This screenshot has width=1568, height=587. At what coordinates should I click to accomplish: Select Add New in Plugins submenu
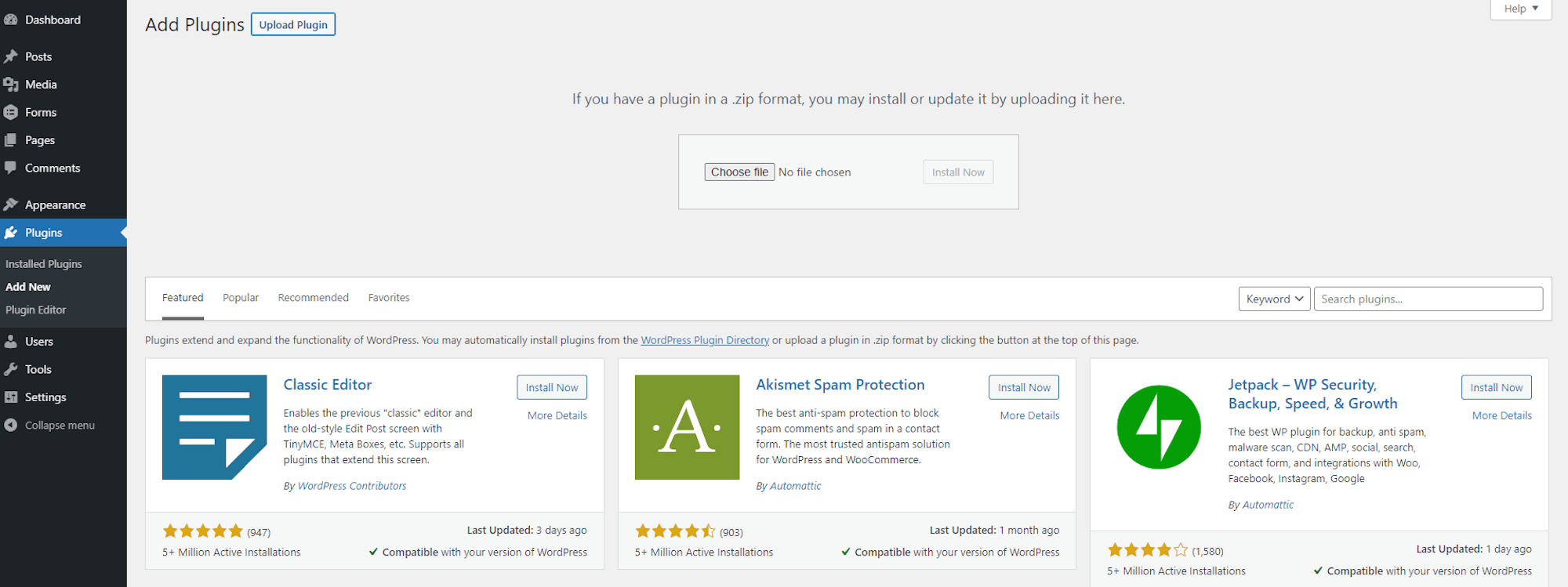pos(28,287)
